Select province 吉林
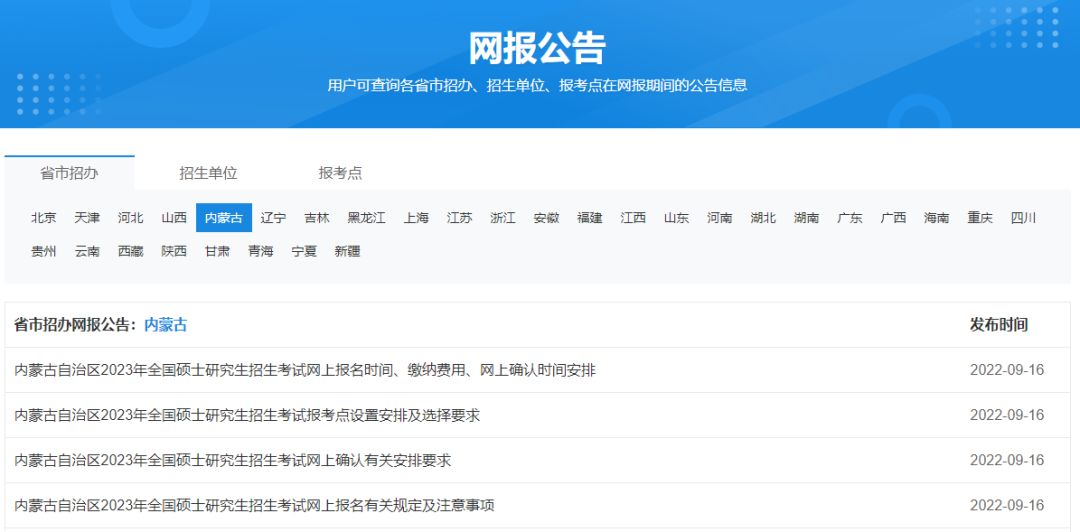This screenshot has width=1080, height=532. 317,218
